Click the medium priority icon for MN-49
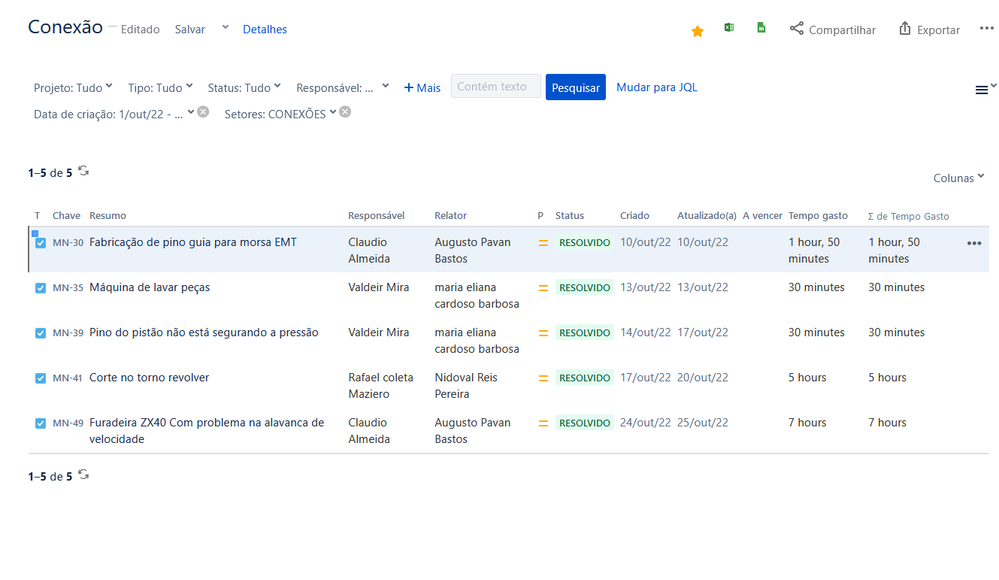 pyautogui.click(x=543, y=423)
